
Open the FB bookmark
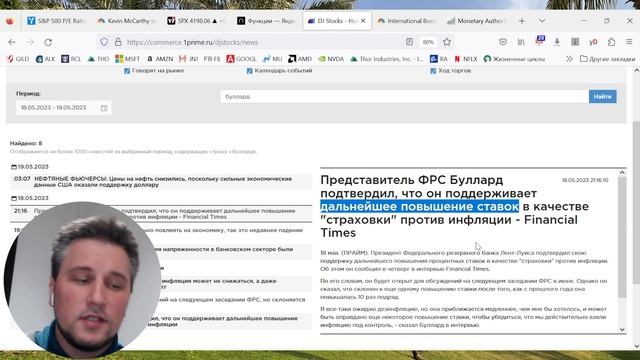pos(212,59)
